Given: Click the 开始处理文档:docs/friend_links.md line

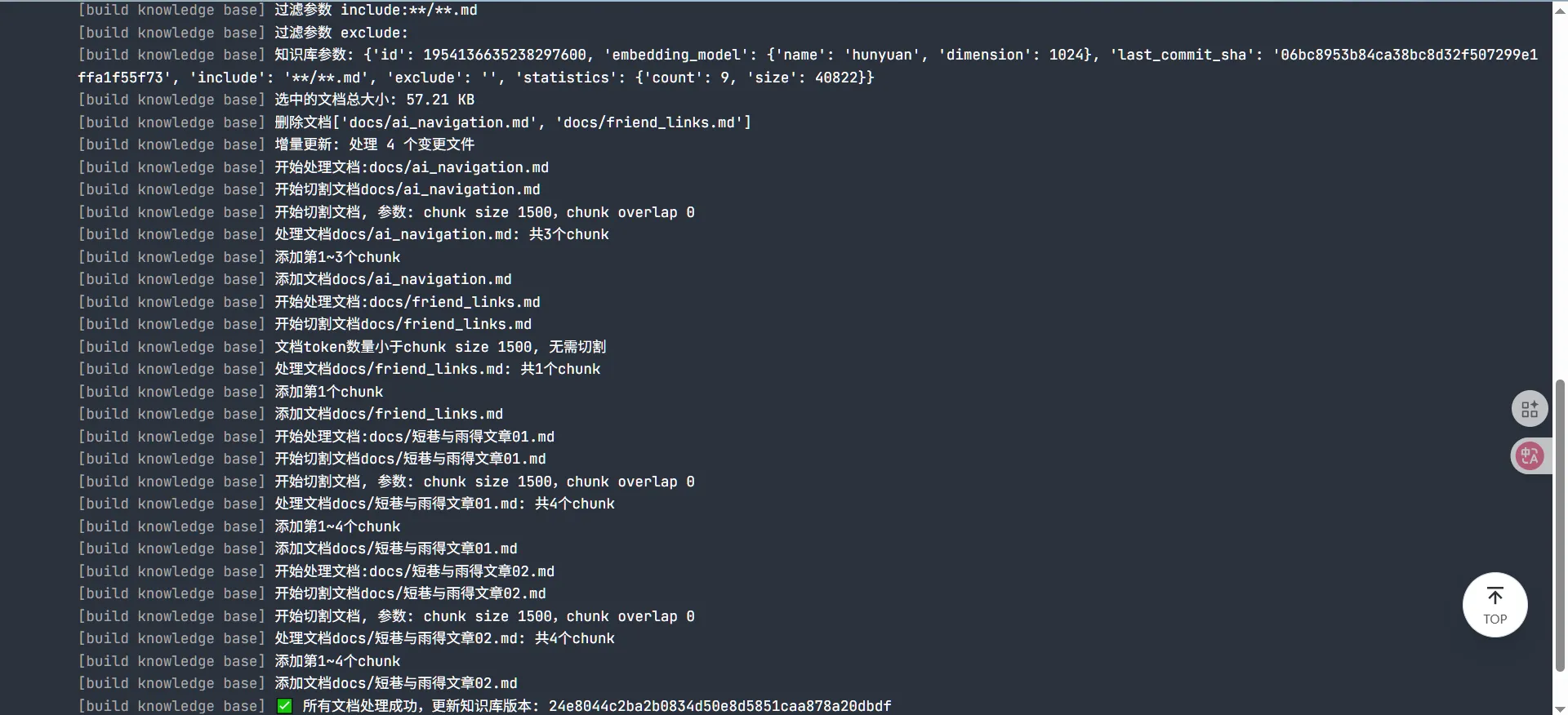Looking at the screenshot, I should point(309,302).
